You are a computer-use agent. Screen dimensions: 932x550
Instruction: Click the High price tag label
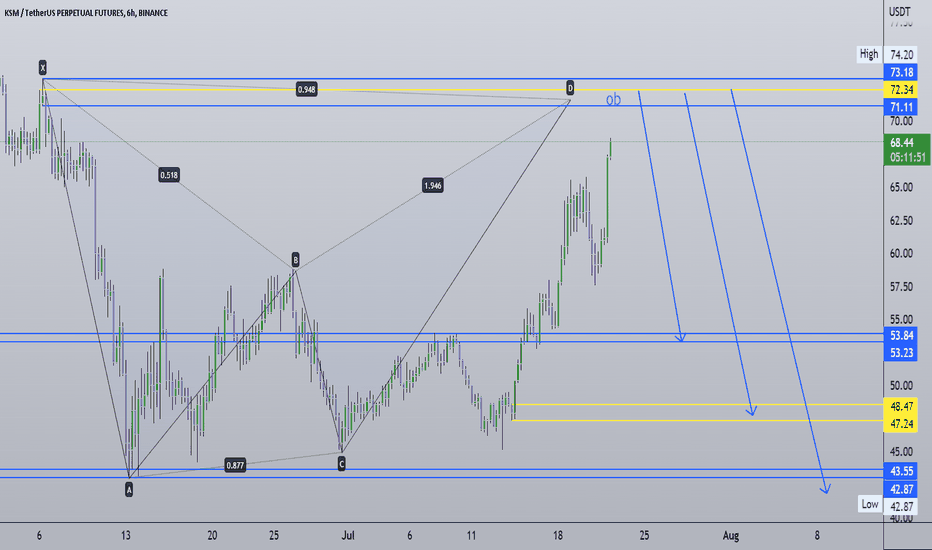pyautogui.click(x=868, y=54)
